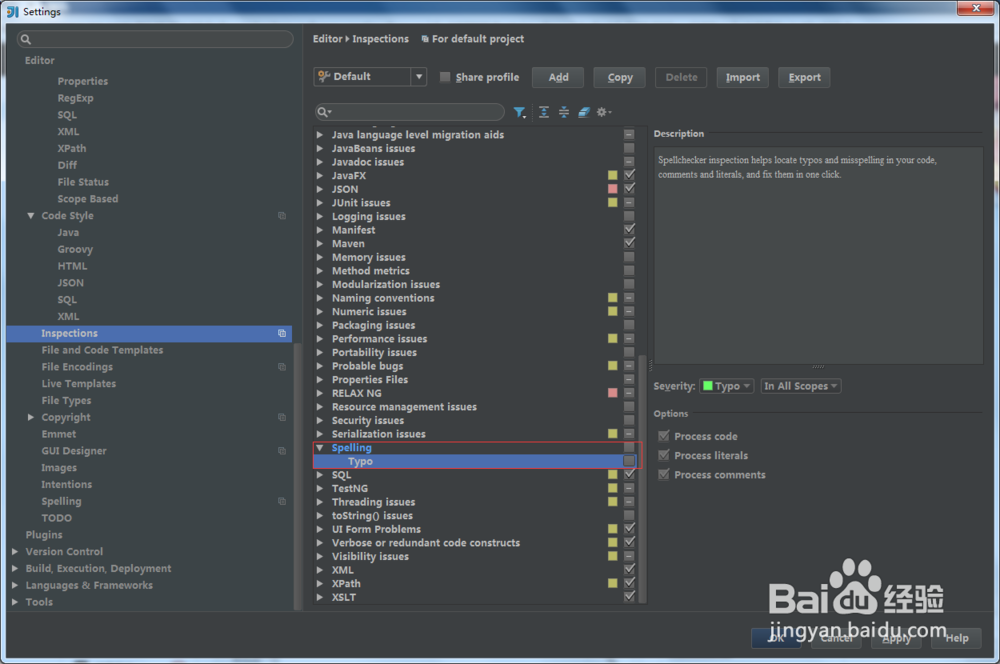Click the magnifier icon in inspections search
Image resolution: width=1000 pixels, height=664 pixels.
pos(324,112)
